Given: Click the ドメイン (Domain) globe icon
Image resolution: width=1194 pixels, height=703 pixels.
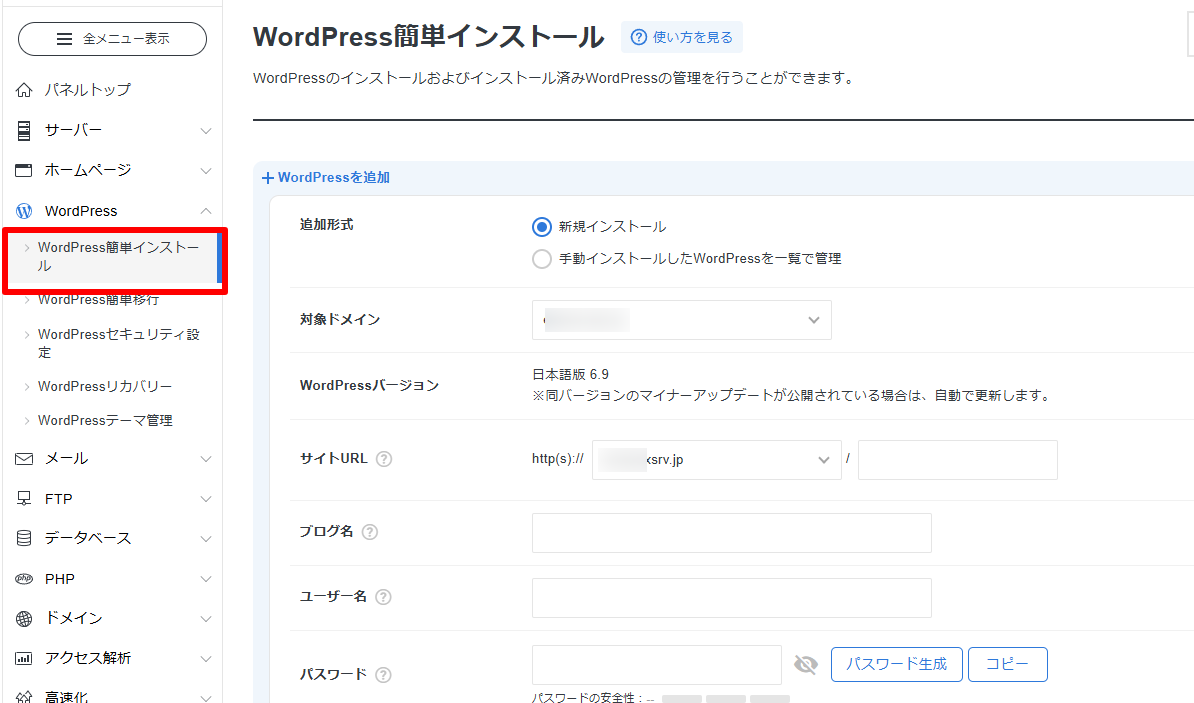Looking at the screenshot, I should point(22,618).
